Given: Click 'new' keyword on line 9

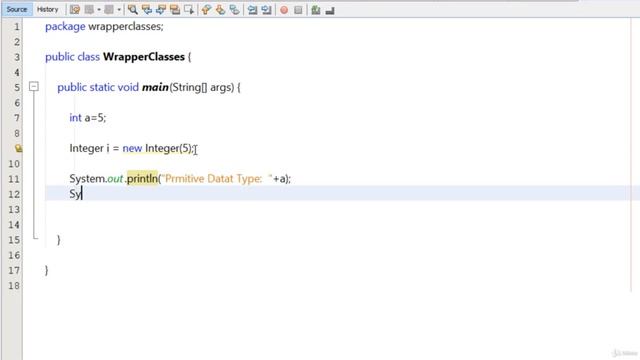Looking at the screenshot, I should (x=132, y=149).
